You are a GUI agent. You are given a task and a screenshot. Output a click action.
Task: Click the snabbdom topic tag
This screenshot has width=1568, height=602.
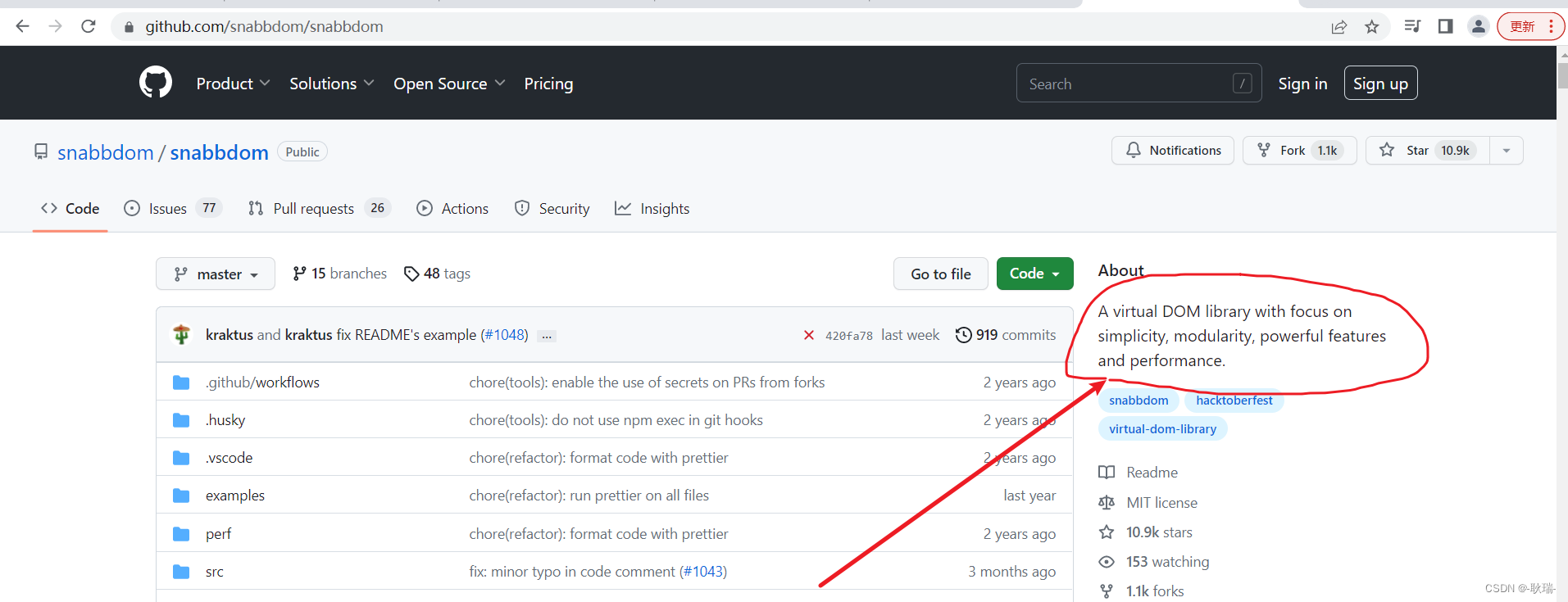[1139, 401]
